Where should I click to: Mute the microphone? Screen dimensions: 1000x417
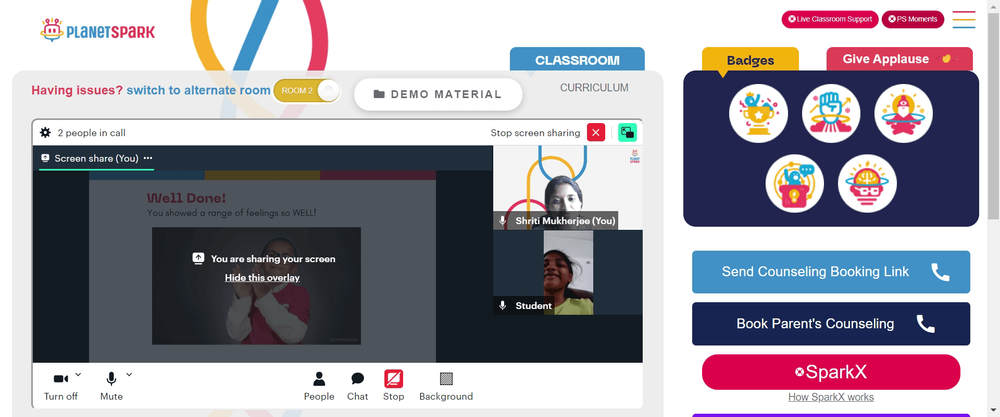pos(111,386)
